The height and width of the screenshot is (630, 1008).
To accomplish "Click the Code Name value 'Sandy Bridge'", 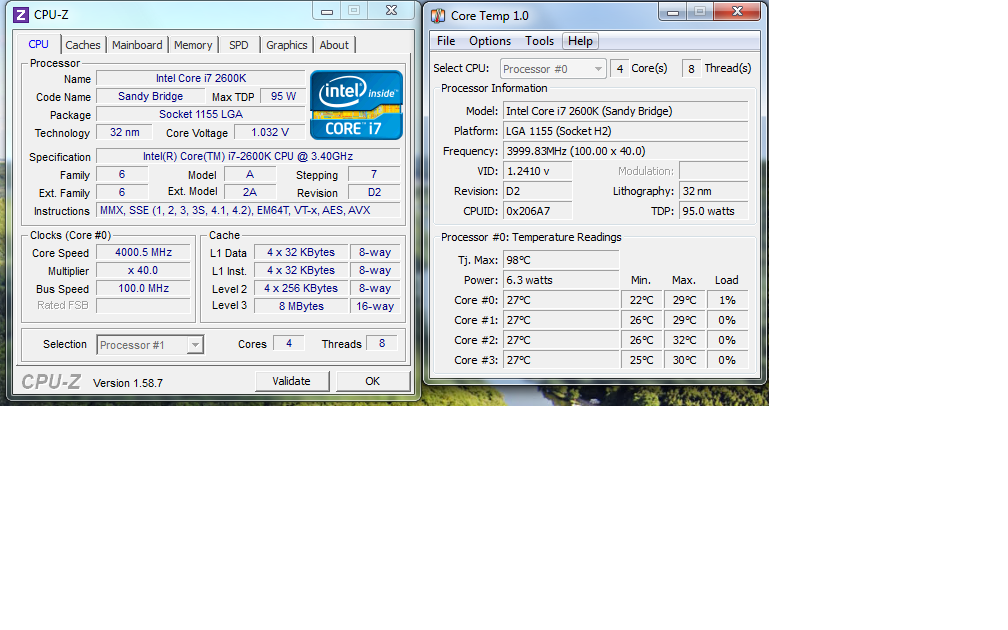I will point(150,96).
